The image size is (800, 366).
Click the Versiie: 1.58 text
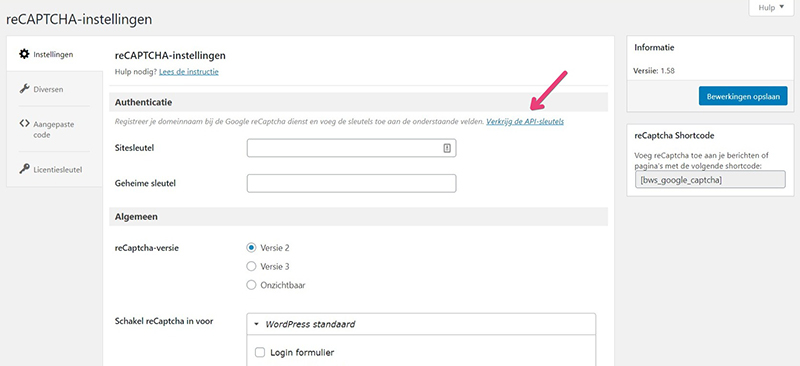655,71
